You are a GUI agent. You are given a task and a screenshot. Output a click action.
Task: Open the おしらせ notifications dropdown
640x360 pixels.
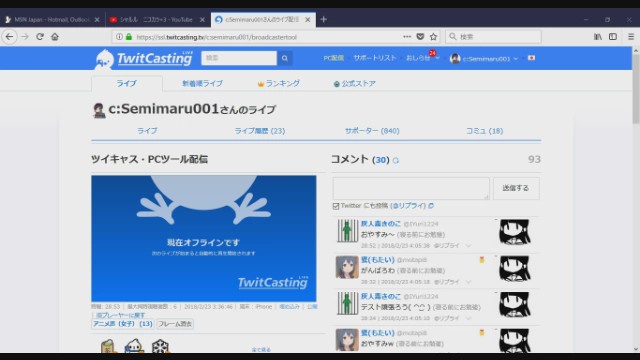click(422, 58)
